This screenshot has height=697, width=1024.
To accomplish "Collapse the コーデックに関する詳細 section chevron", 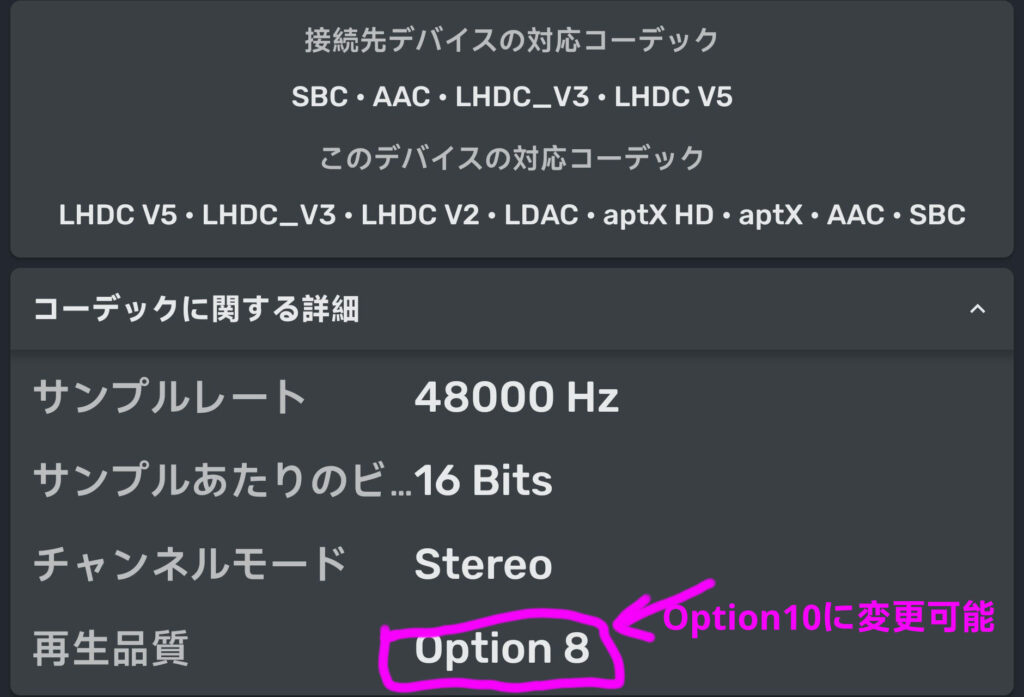I will coord(977,310).
